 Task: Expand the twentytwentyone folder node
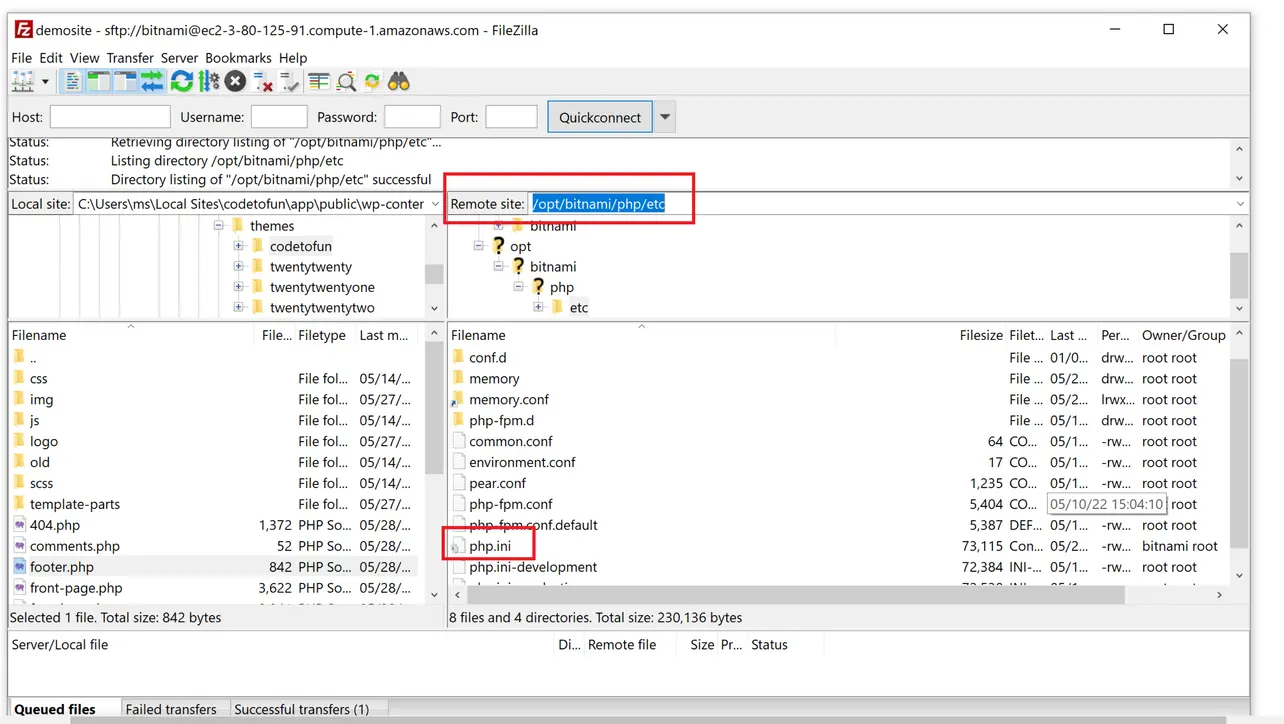tap(238, 287)
